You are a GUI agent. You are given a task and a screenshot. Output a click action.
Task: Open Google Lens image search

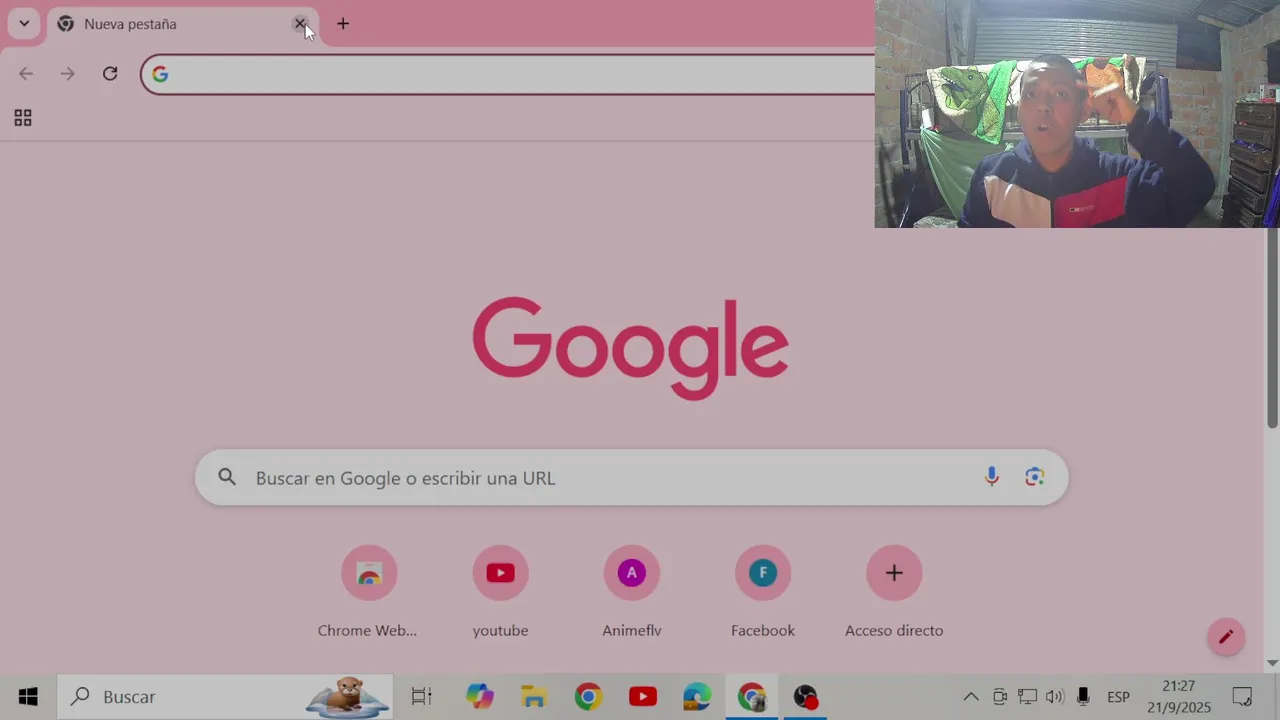1034,478
